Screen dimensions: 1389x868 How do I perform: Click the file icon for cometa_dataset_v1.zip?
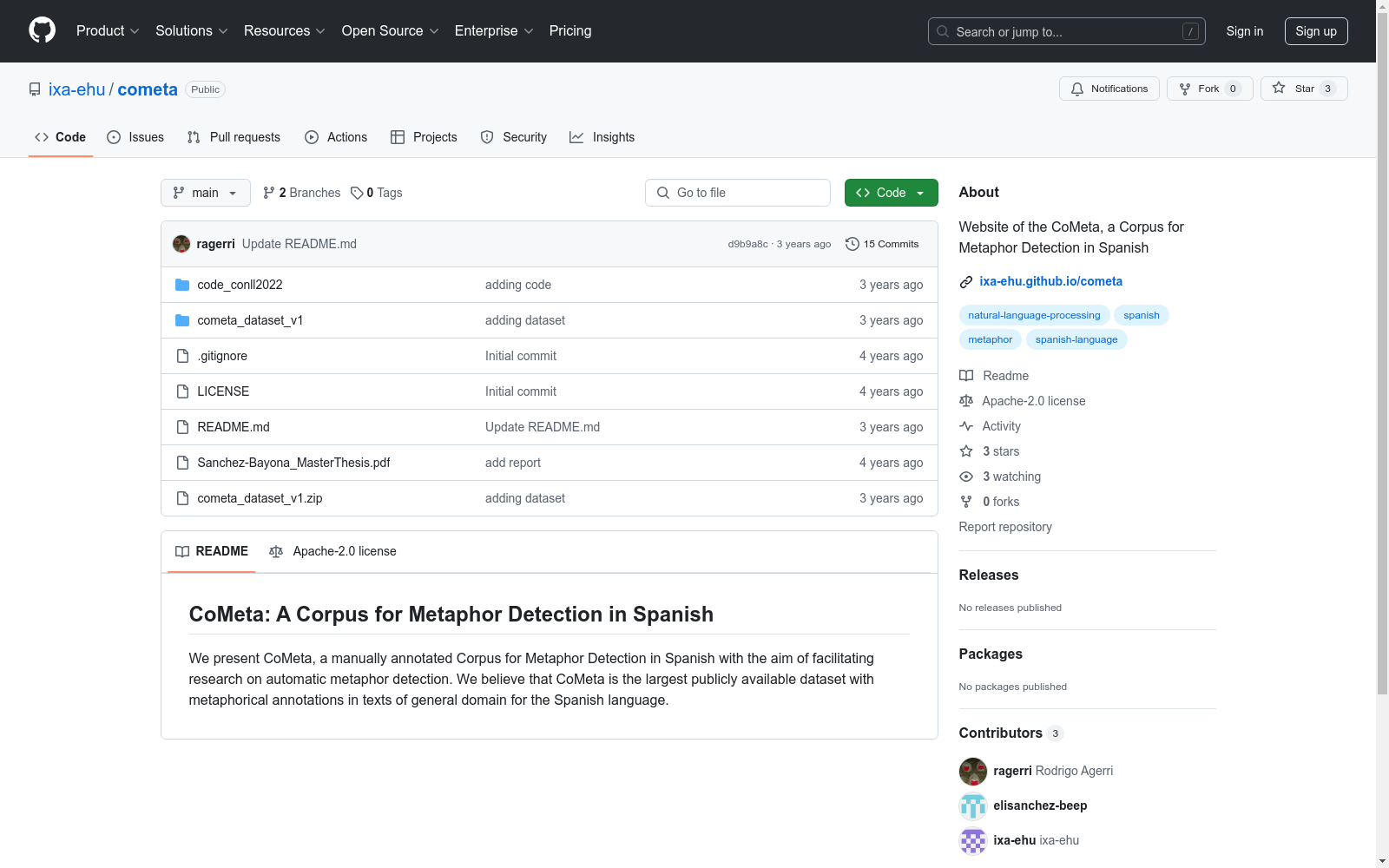pyautogui.click(x=182, y=498)
